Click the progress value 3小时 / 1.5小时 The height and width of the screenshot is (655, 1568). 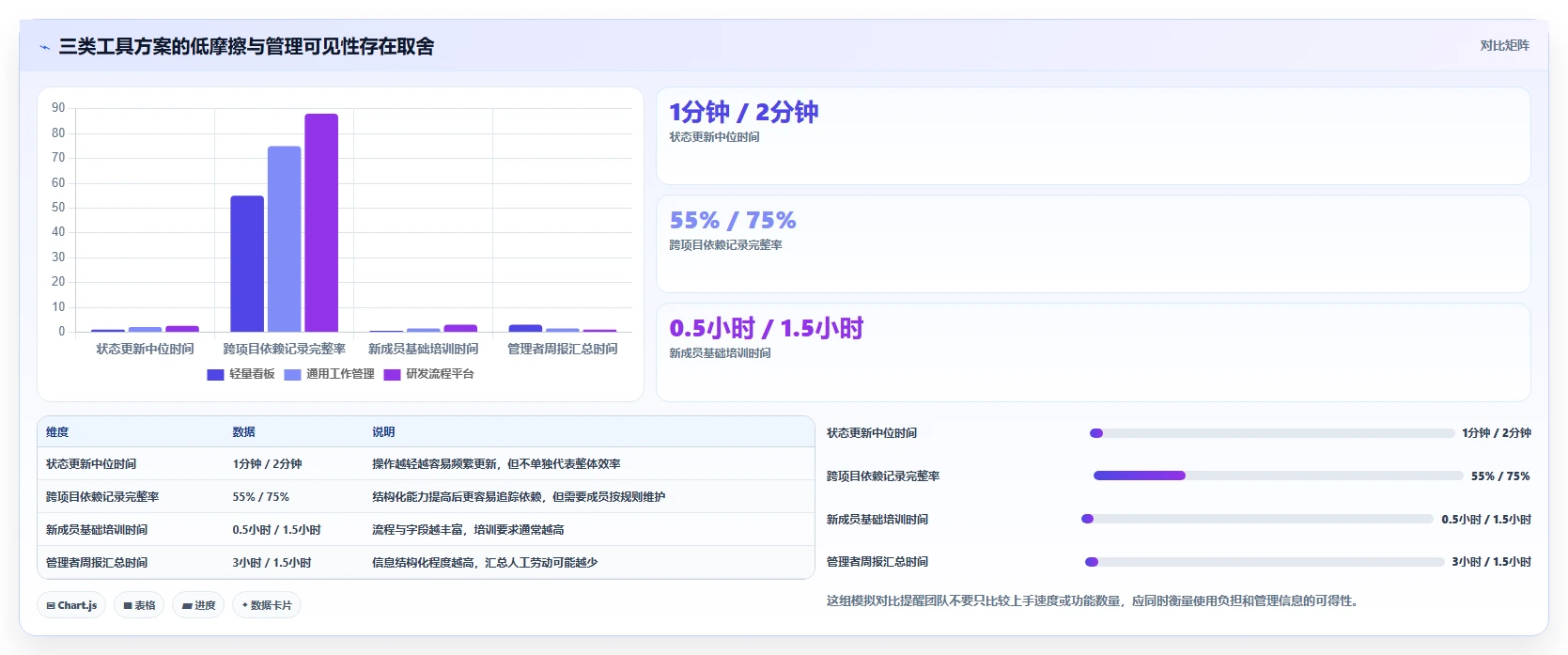coord(1491,562)
